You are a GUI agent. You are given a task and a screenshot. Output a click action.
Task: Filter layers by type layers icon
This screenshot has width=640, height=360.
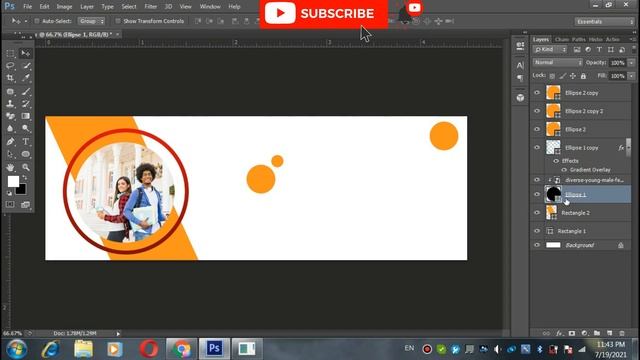click(599, 50)
